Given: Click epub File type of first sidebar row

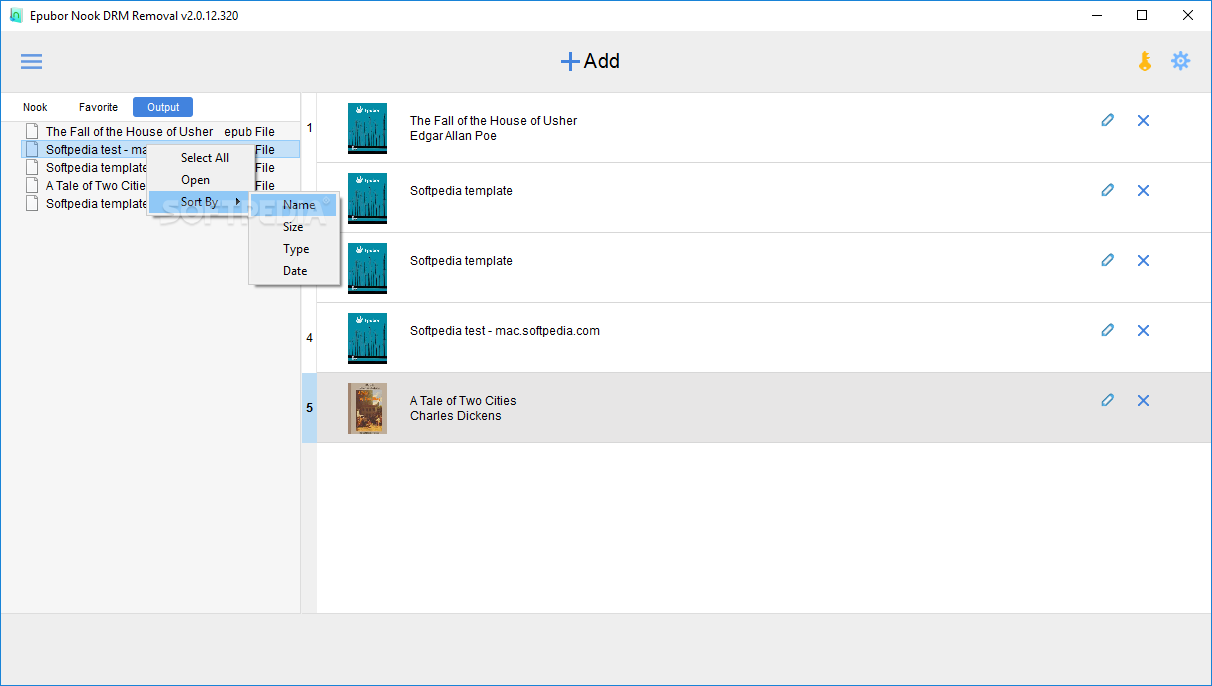Looking at the screenshot, I should (249, 132).
